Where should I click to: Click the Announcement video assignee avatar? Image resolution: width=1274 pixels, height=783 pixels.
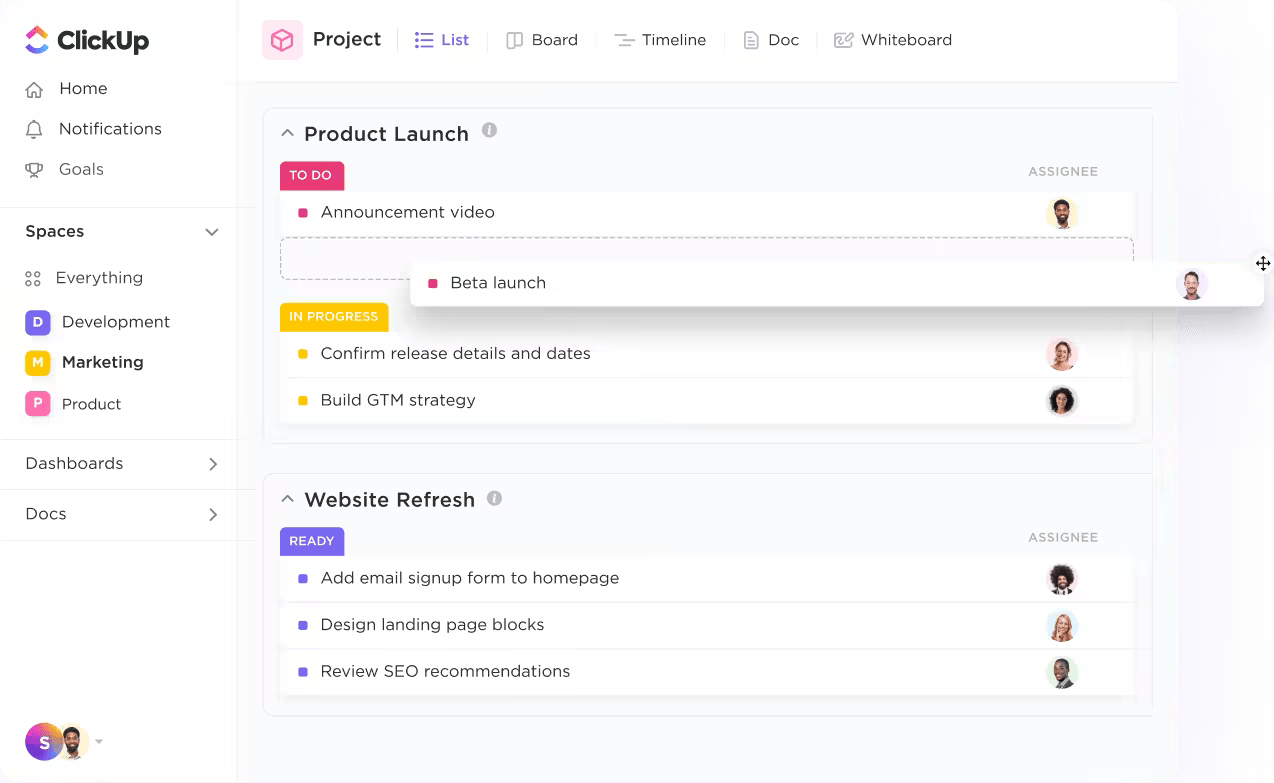(1062, 213)
